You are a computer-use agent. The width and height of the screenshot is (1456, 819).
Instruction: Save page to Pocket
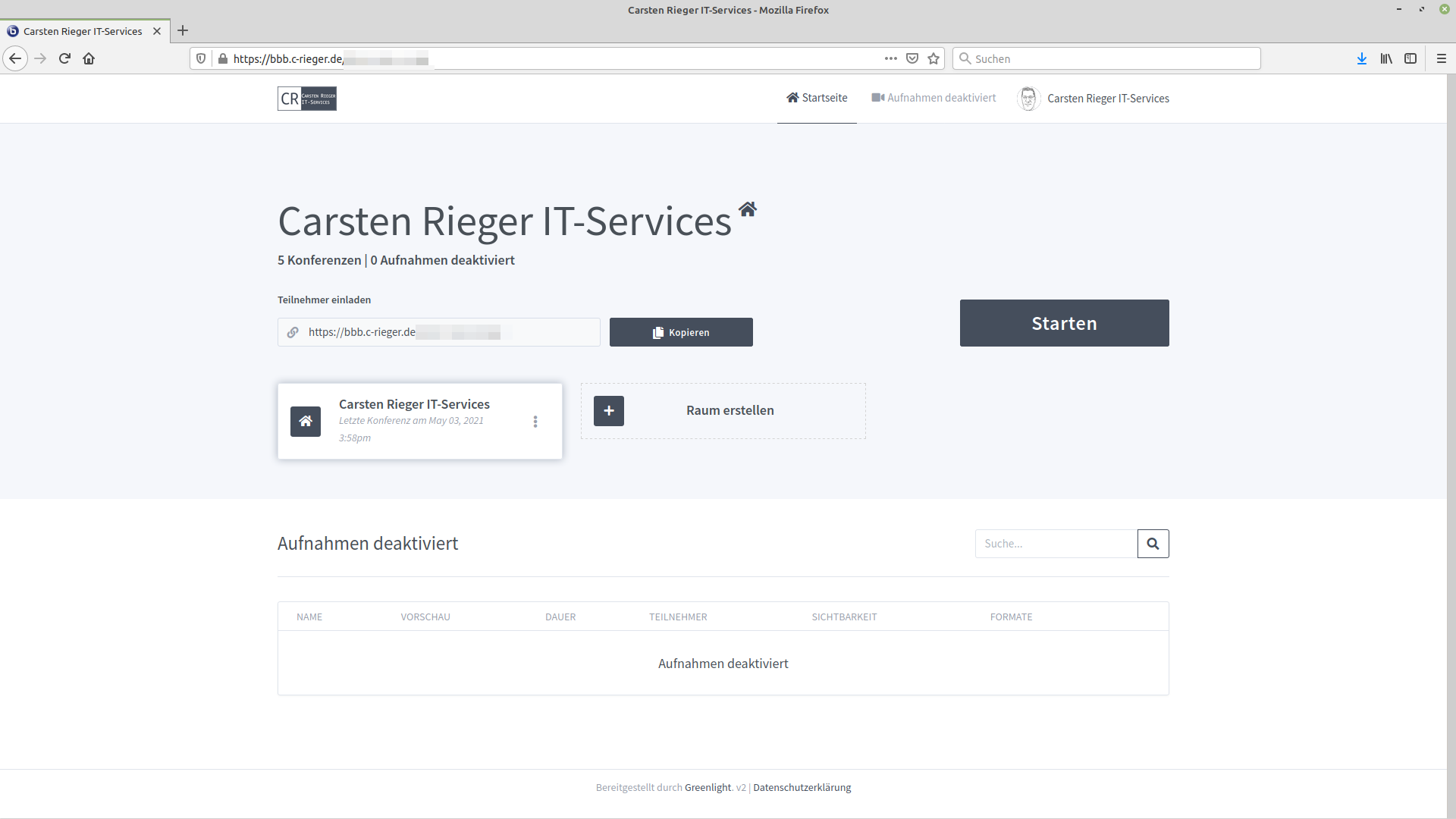912,58
